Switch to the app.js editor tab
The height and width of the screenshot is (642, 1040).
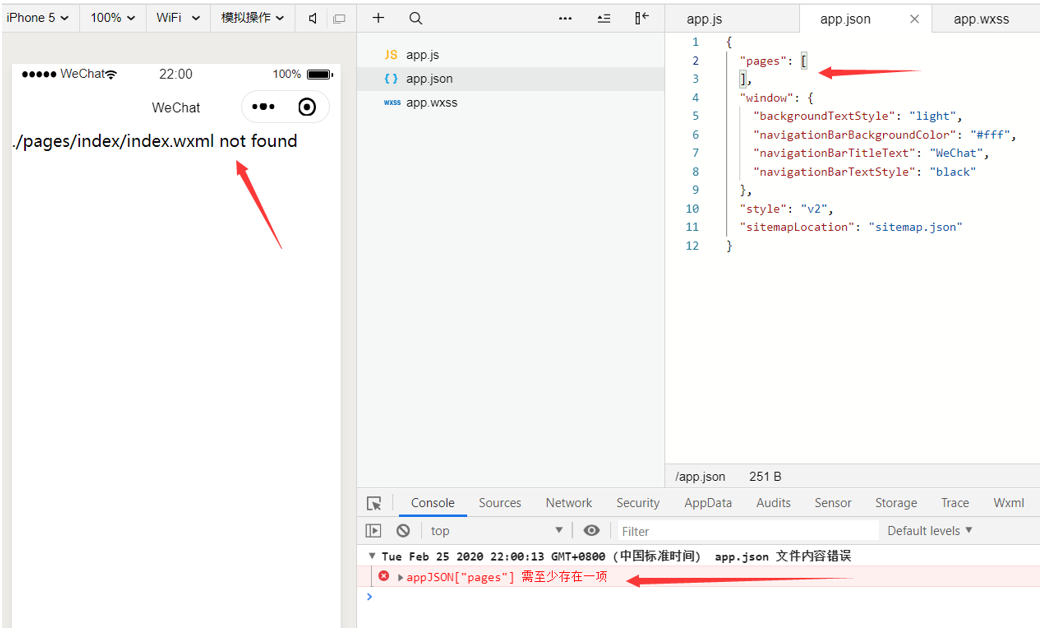[704, 19]
